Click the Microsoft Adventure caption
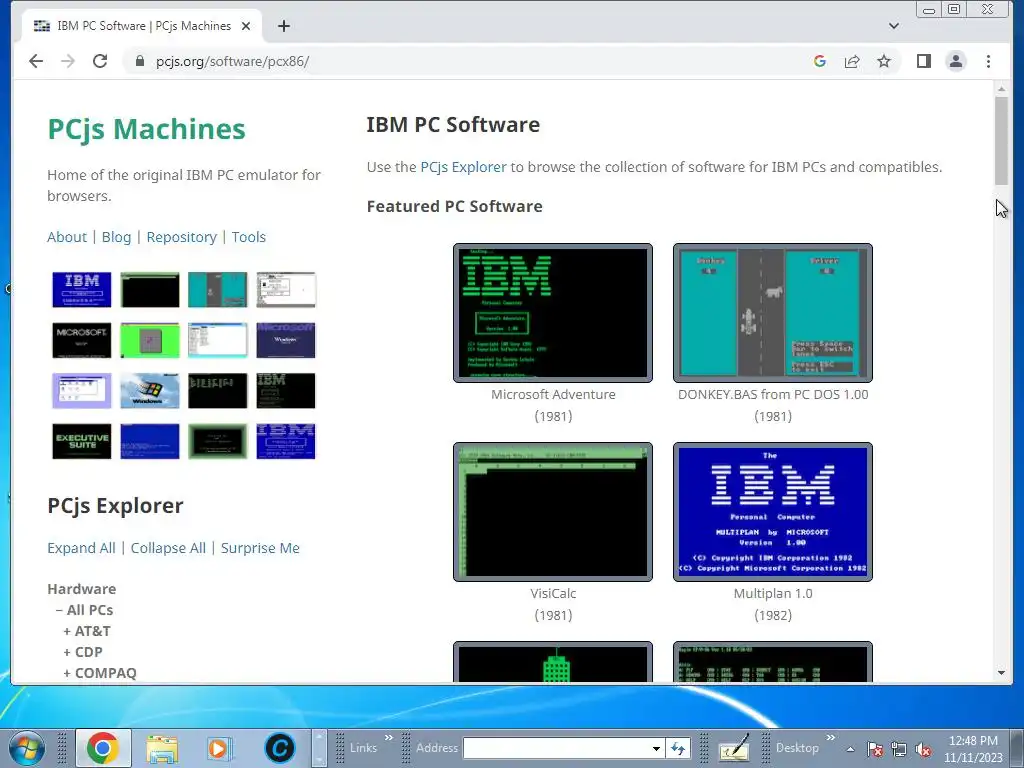This screenshot has height=768, width=1024. click(x=553, y=394)
